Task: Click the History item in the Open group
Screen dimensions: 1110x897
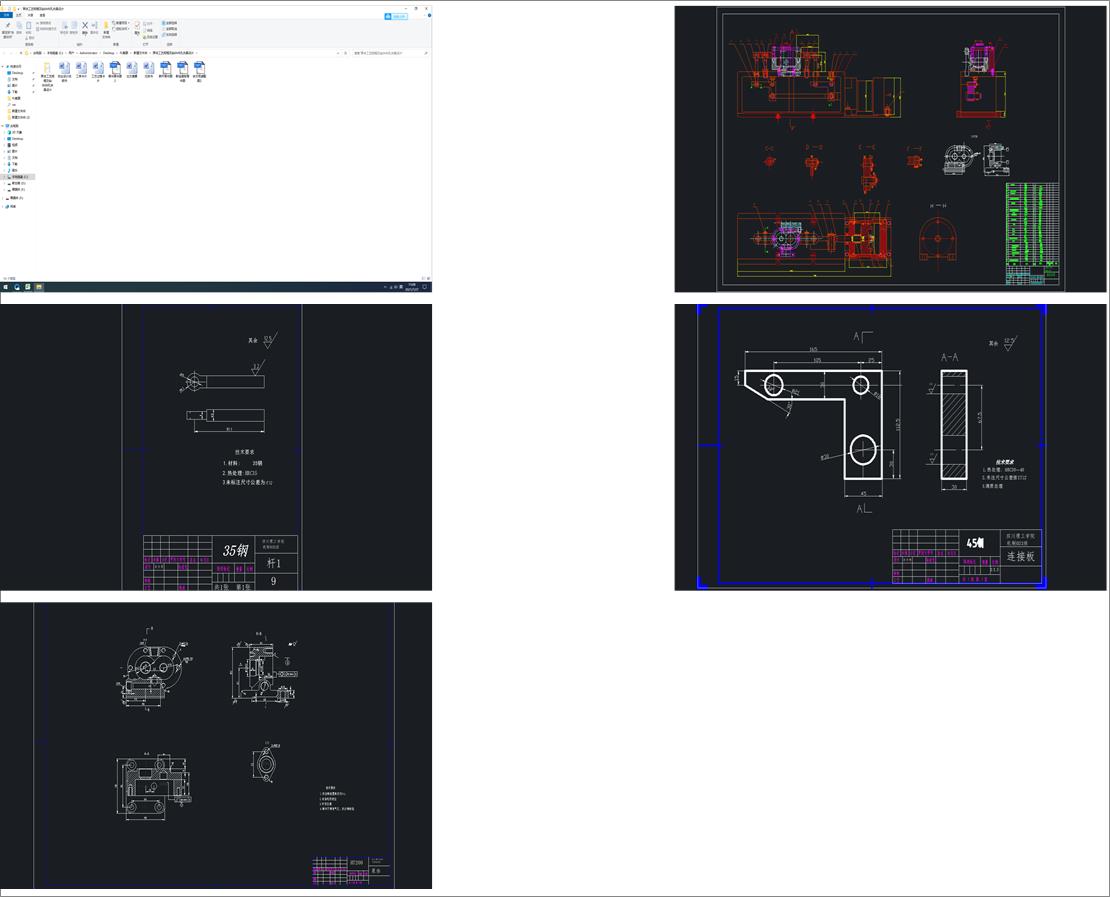Action: point(149,37)
